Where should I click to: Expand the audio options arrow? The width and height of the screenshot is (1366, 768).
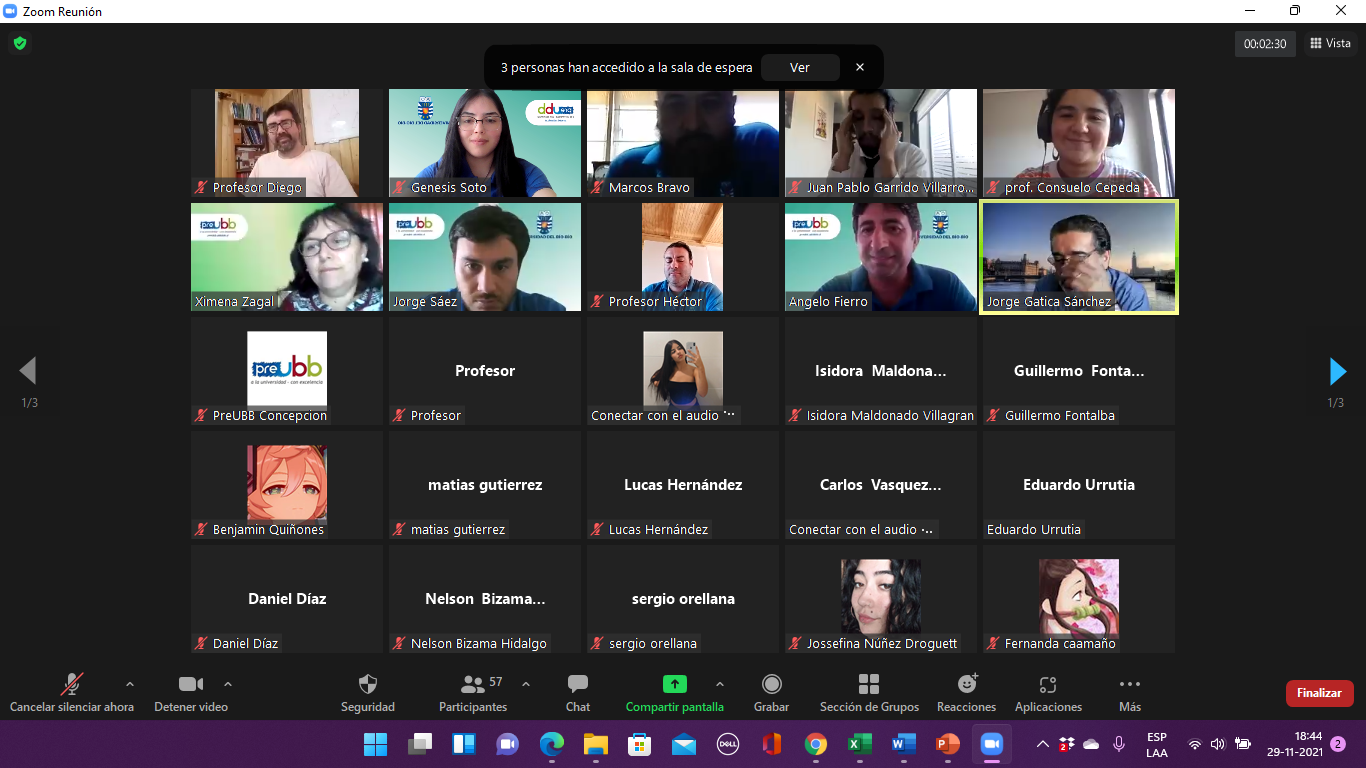[x=130, y=684]
